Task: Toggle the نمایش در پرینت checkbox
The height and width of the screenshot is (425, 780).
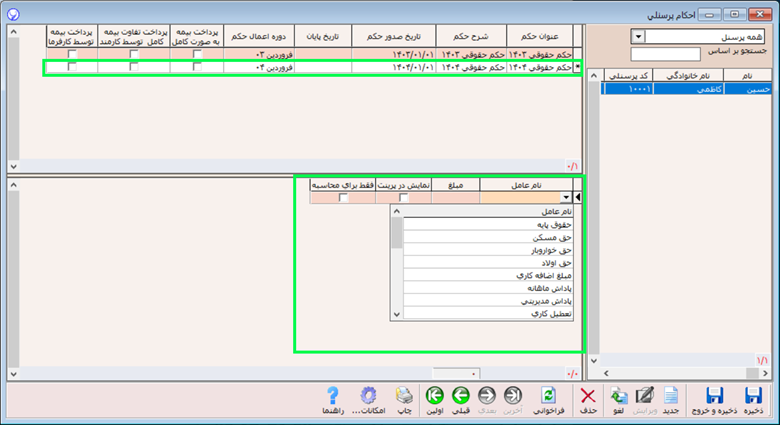Action: 404,198
